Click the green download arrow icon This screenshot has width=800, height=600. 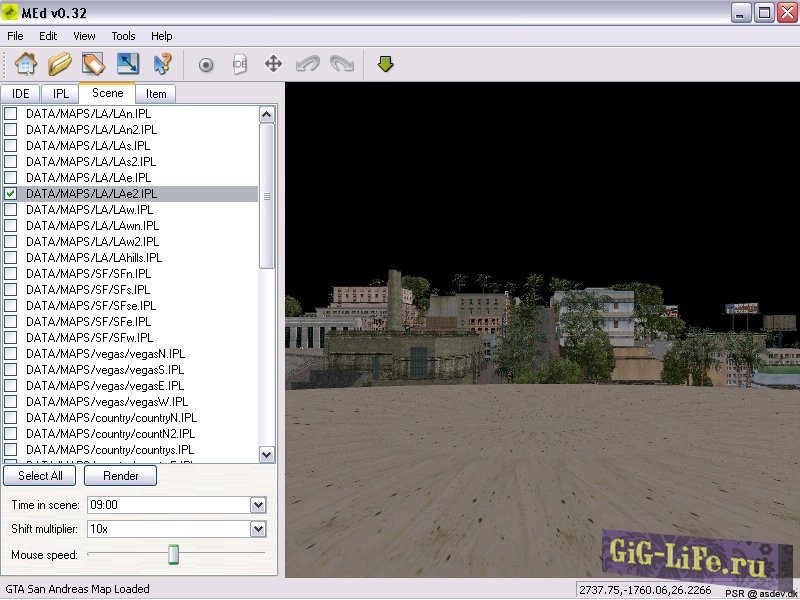tap(385, 63)
